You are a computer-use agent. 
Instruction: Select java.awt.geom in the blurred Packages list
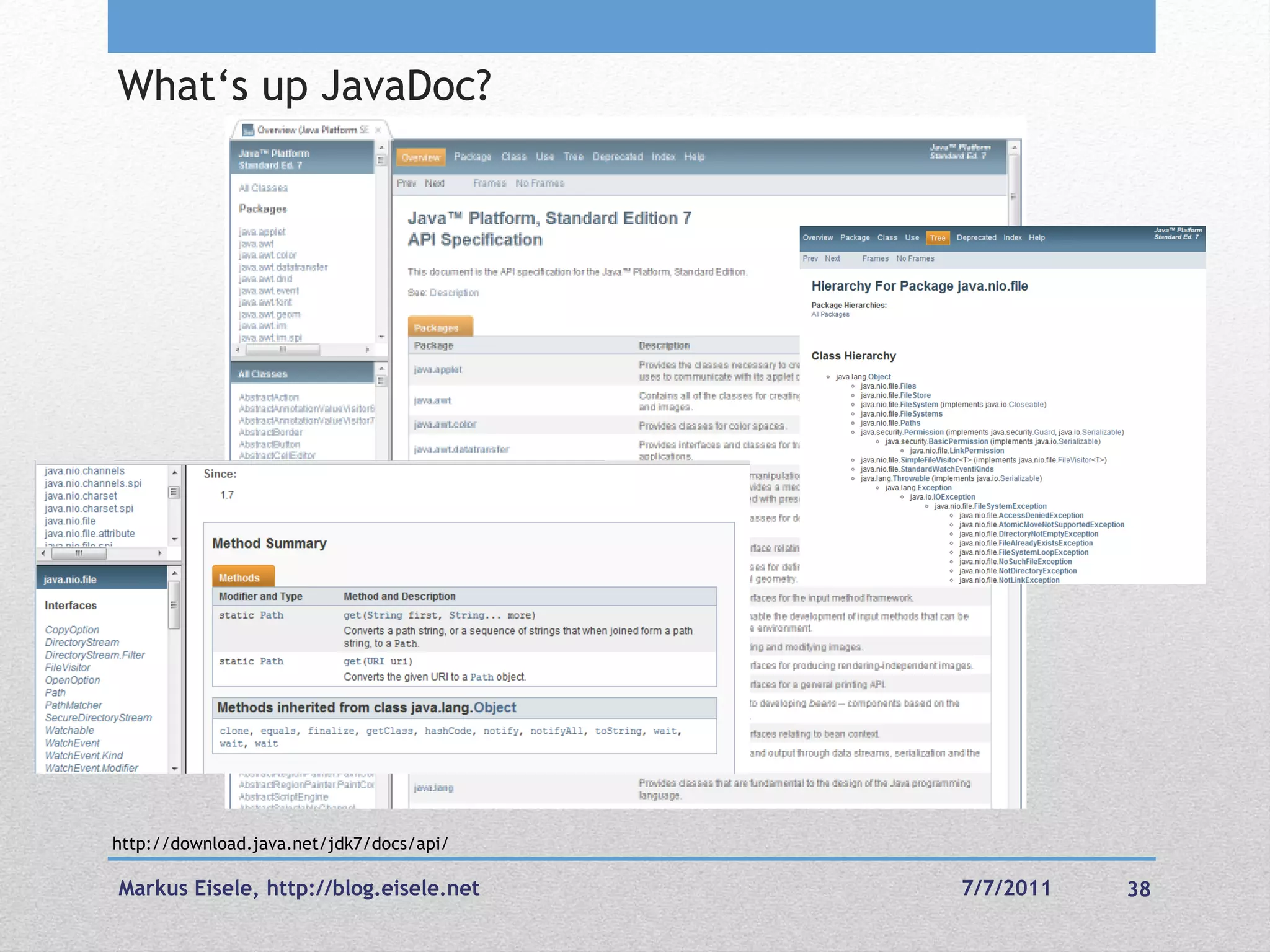270,314
